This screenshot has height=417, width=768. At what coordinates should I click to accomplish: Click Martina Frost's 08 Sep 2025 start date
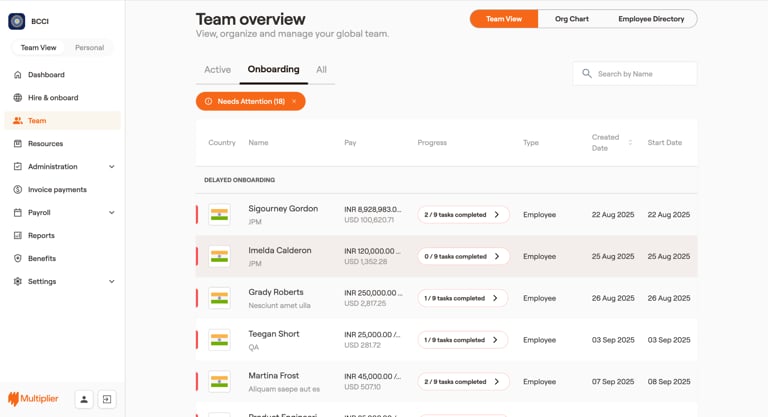pos(669,382)
